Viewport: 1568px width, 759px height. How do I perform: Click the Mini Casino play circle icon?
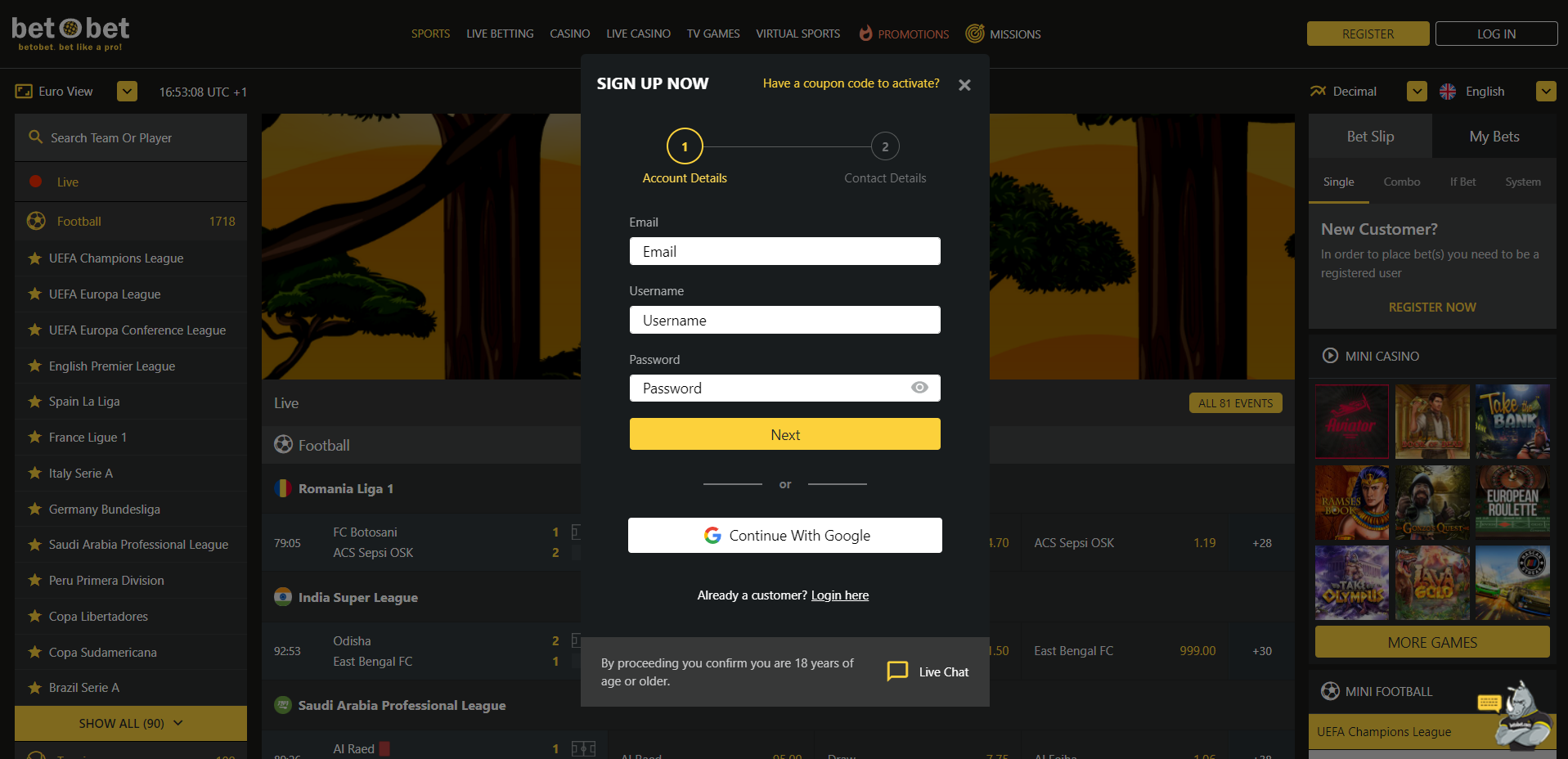point(1330,356)
